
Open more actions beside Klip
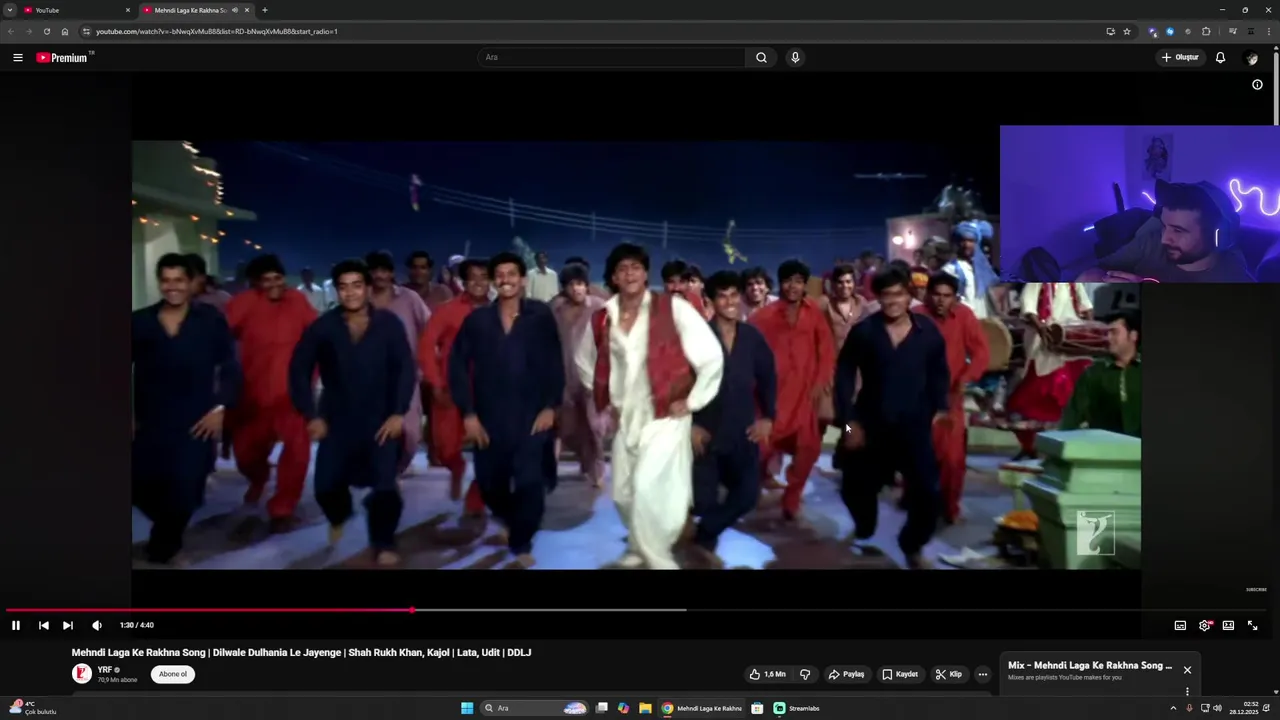coord(982,674)
